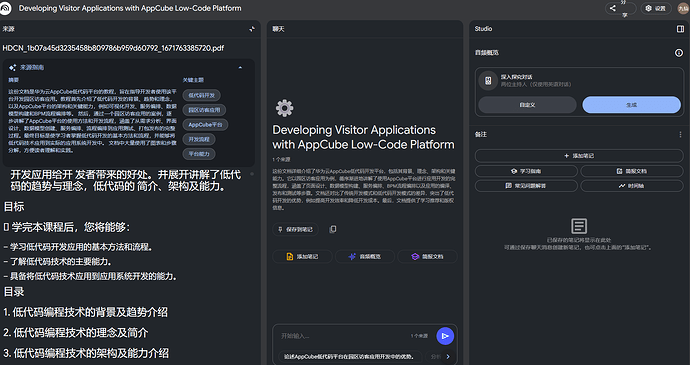Click the 时间轴 timeline button
The width and height of the screenshot is (690, 365).
[x=632, y=186]
